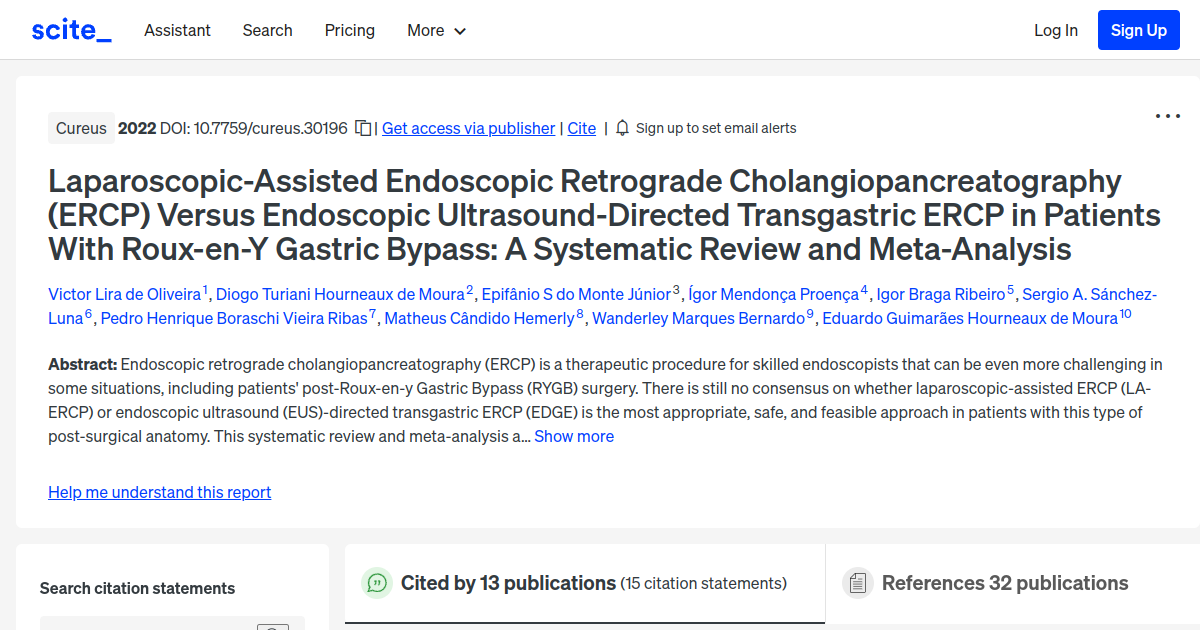Screen dimensions: 1200x630
Task: Open the References 32 publications tab
Action: [x=1005, y=582]
